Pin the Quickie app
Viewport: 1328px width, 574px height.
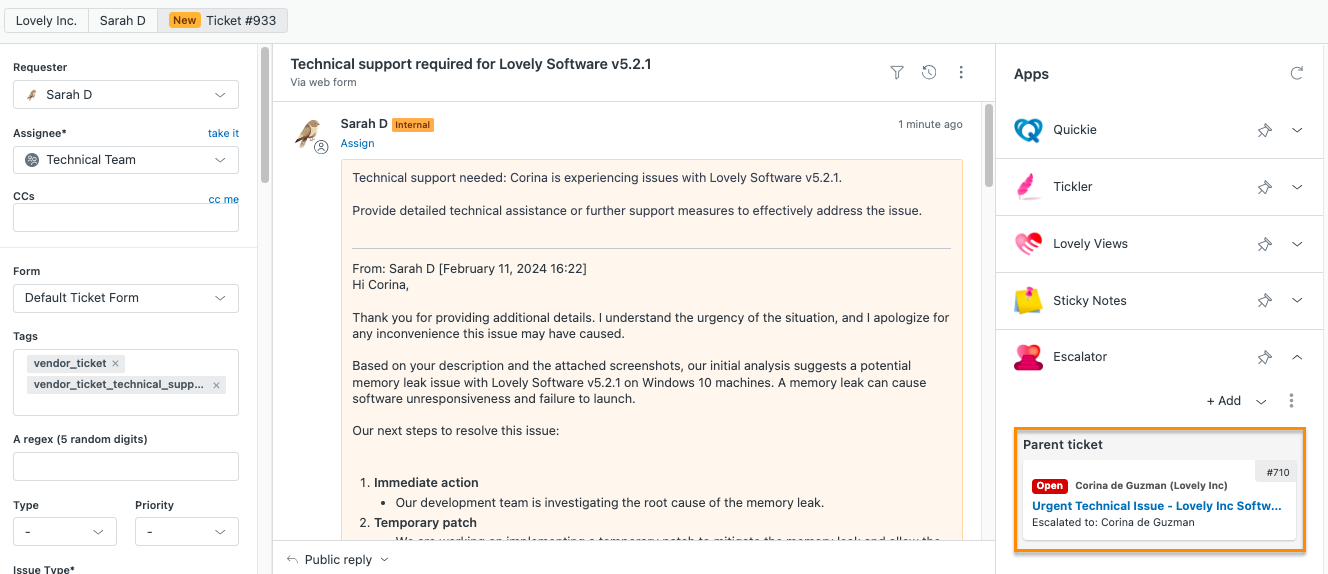tap(1265, 130)
